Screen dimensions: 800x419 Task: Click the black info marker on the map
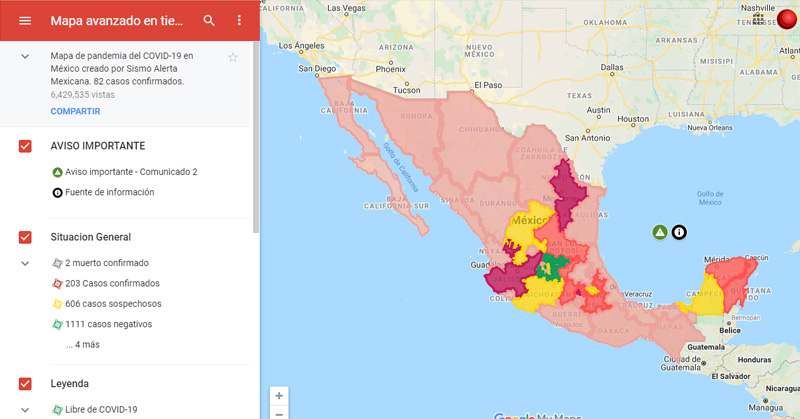(x=679, y=232)
